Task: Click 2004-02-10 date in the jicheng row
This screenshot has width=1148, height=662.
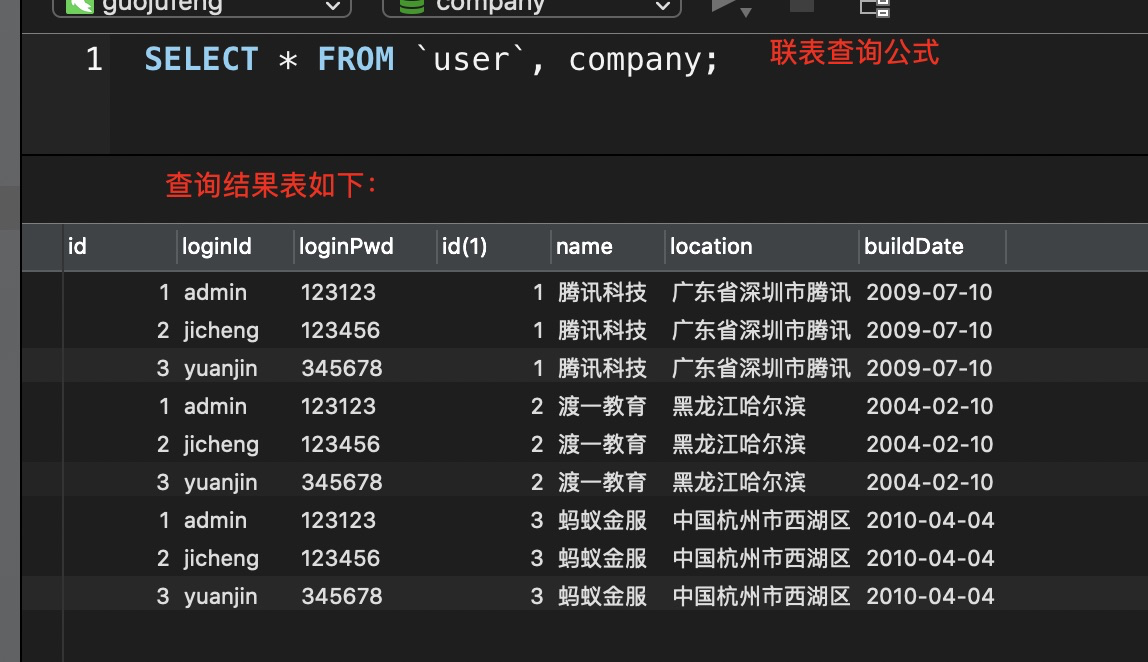Action: point(930,445)
